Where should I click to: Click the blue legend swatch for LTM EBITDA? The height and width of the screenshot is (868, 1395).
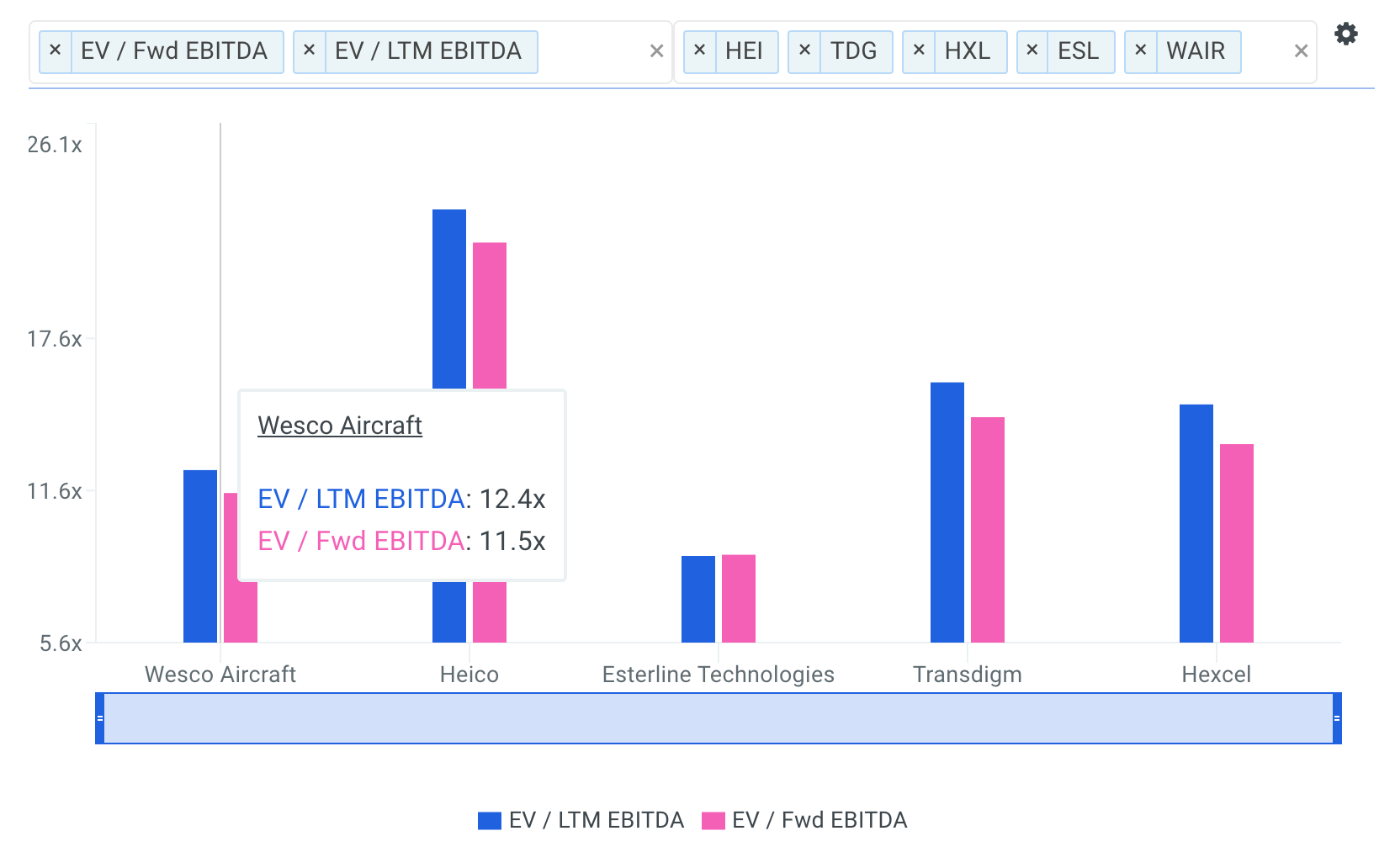click(490, 821)
